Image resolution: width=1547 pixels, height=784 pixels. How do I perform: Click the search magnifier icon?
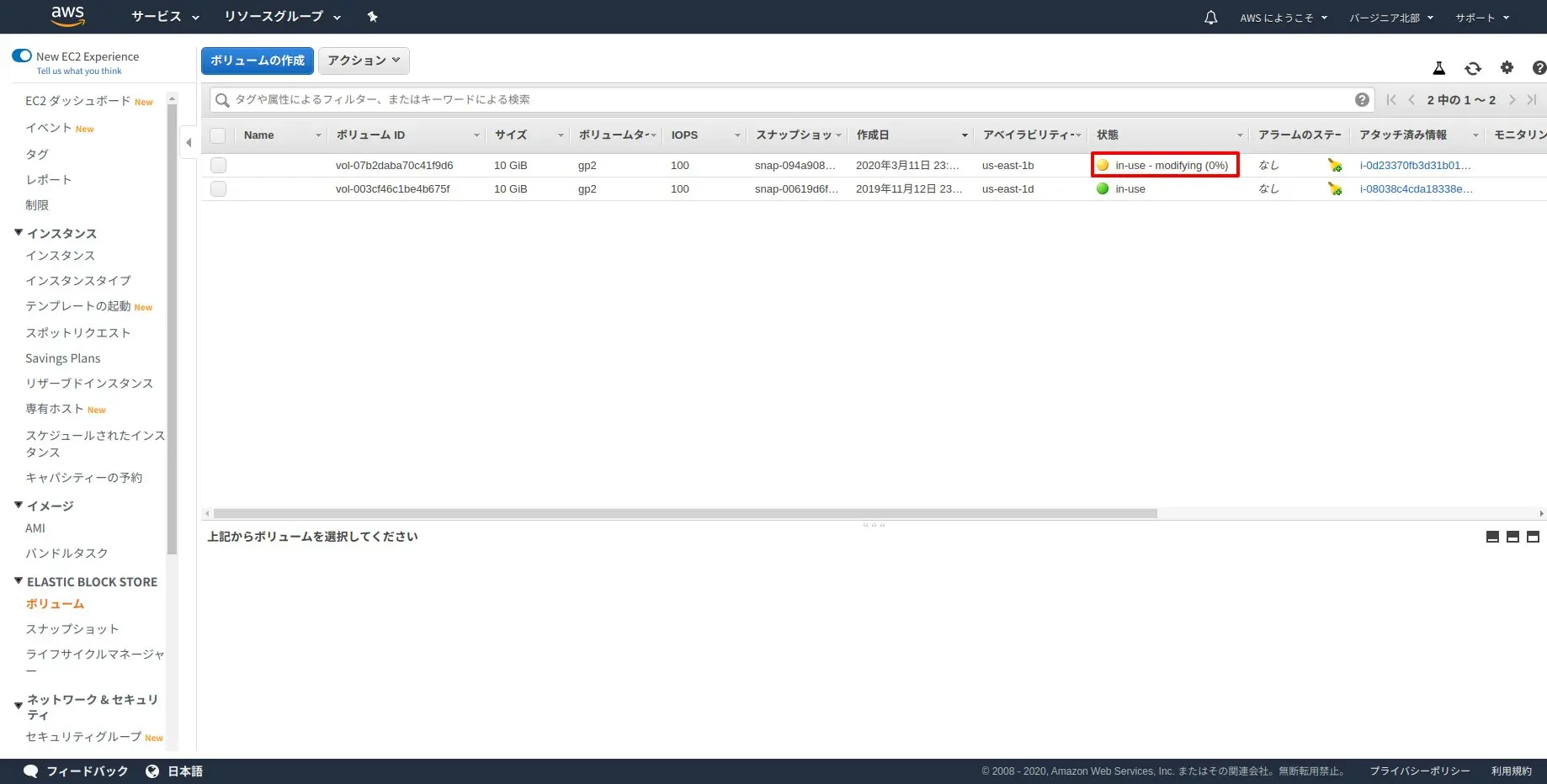(x=222, y=100)
